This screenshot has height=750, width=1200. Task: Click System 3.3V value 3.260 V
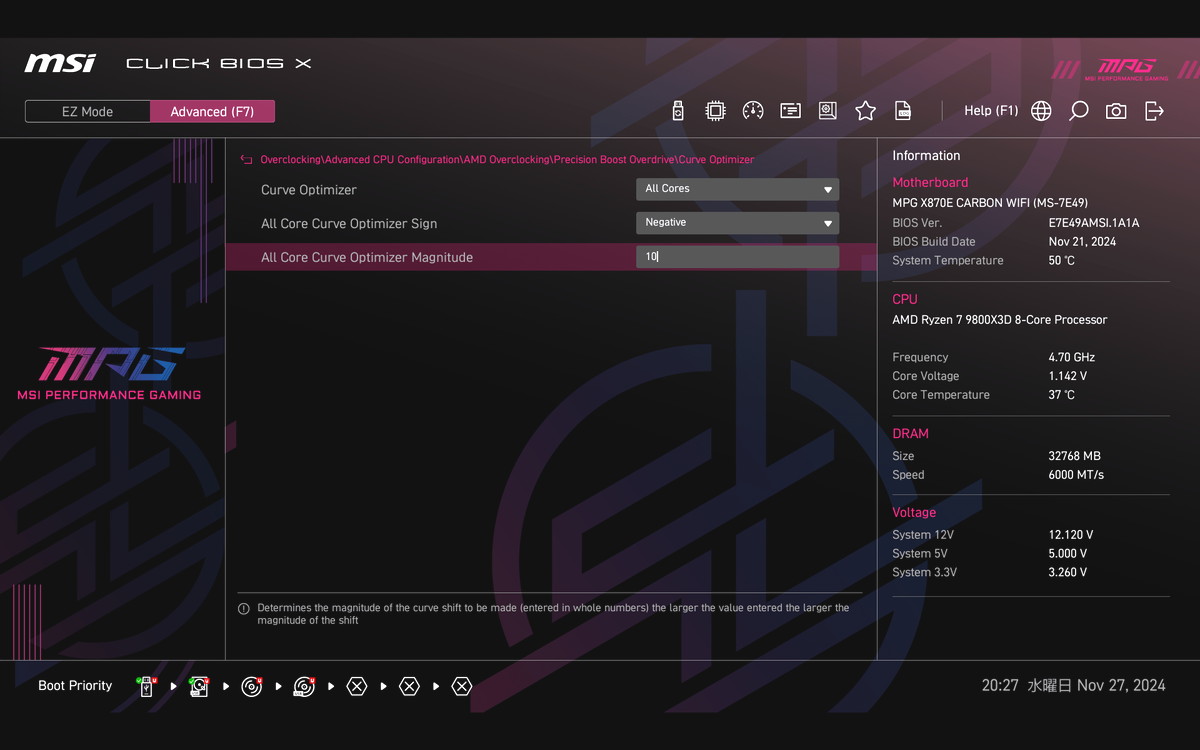(x=1068, y=573)
